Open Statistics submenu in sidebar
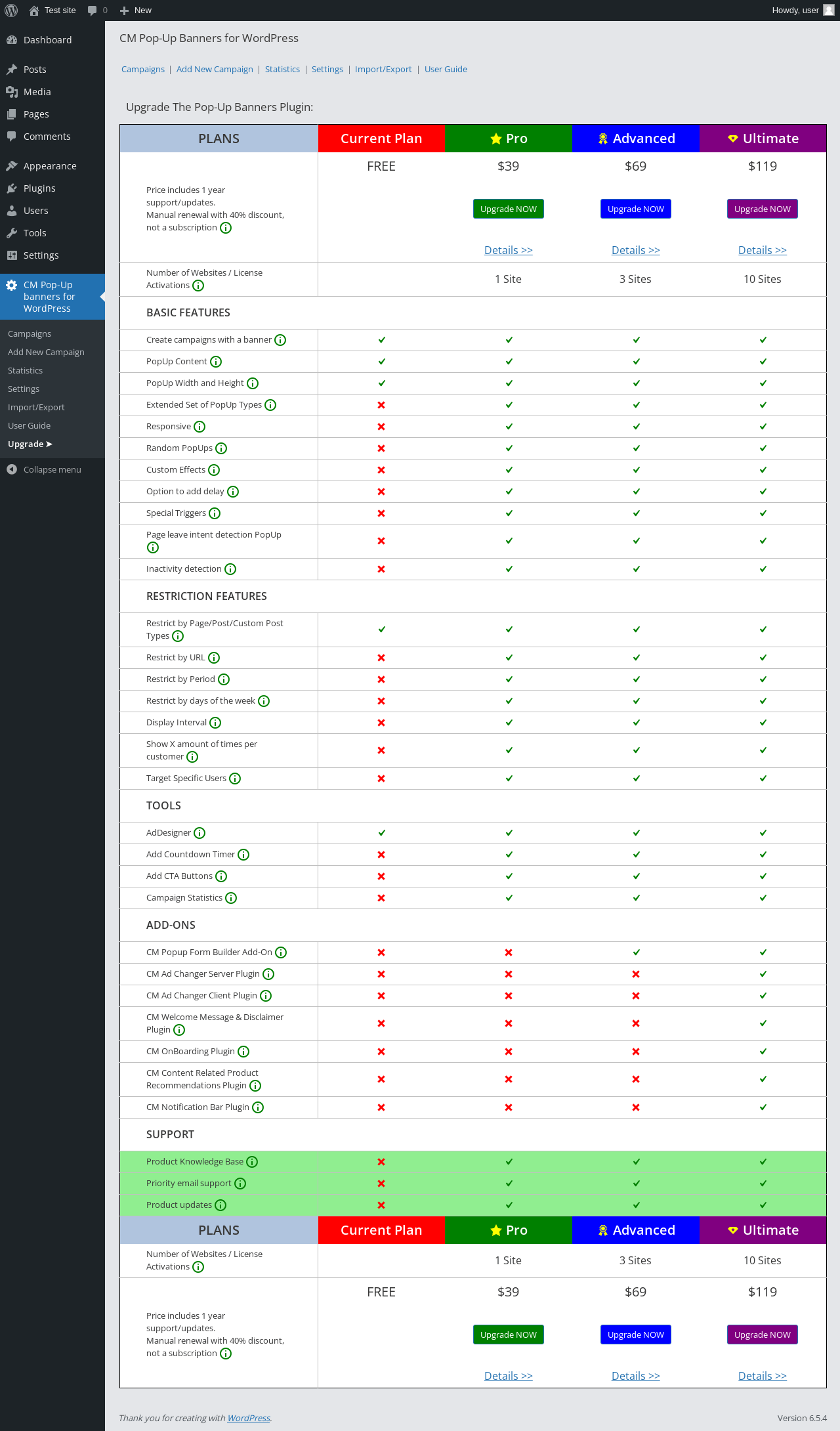This screenshot has width=840, height=1431. point(25,371)
